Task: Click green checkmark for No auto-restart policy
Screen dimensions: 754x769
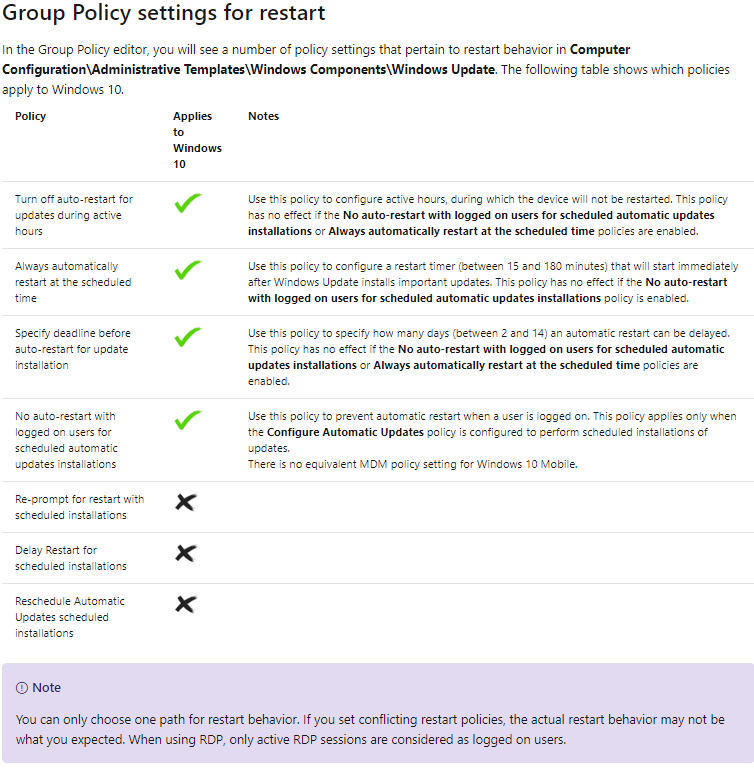Action: 187,421
